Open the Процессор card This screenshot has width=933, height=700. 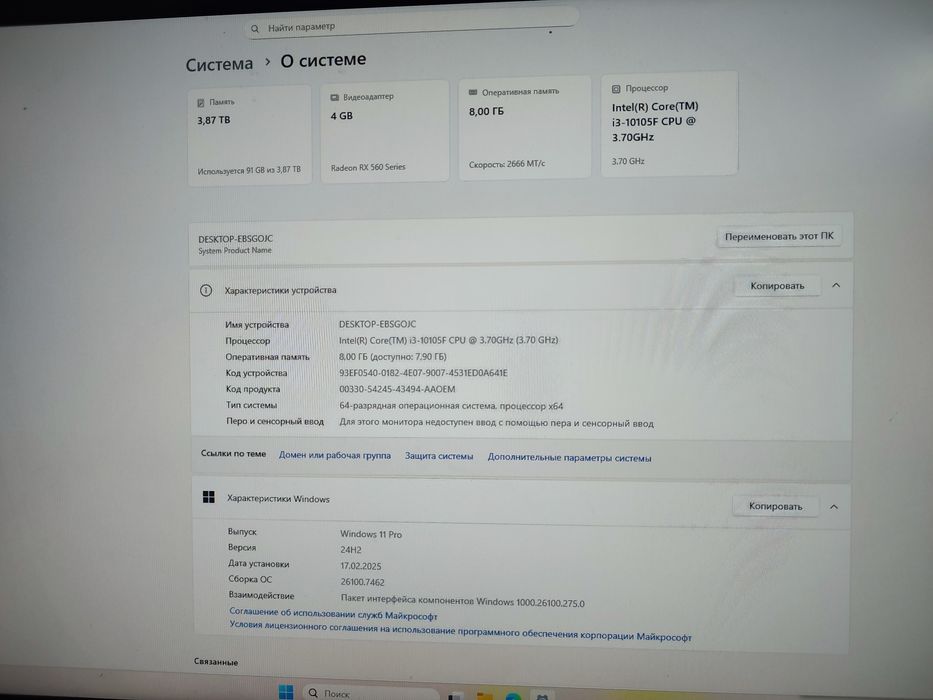669,124
